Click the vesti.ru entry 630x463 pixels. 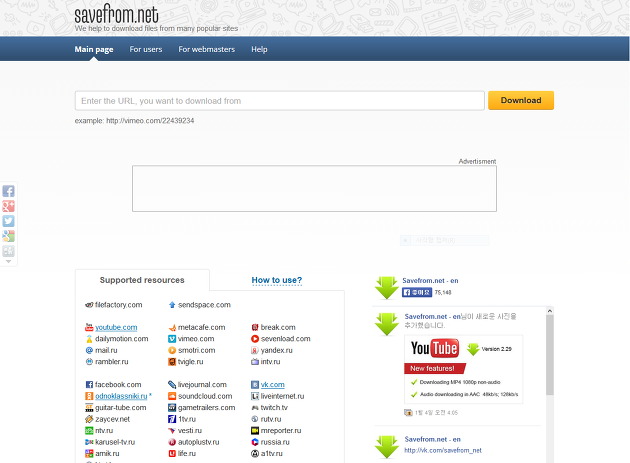point(185,430)
